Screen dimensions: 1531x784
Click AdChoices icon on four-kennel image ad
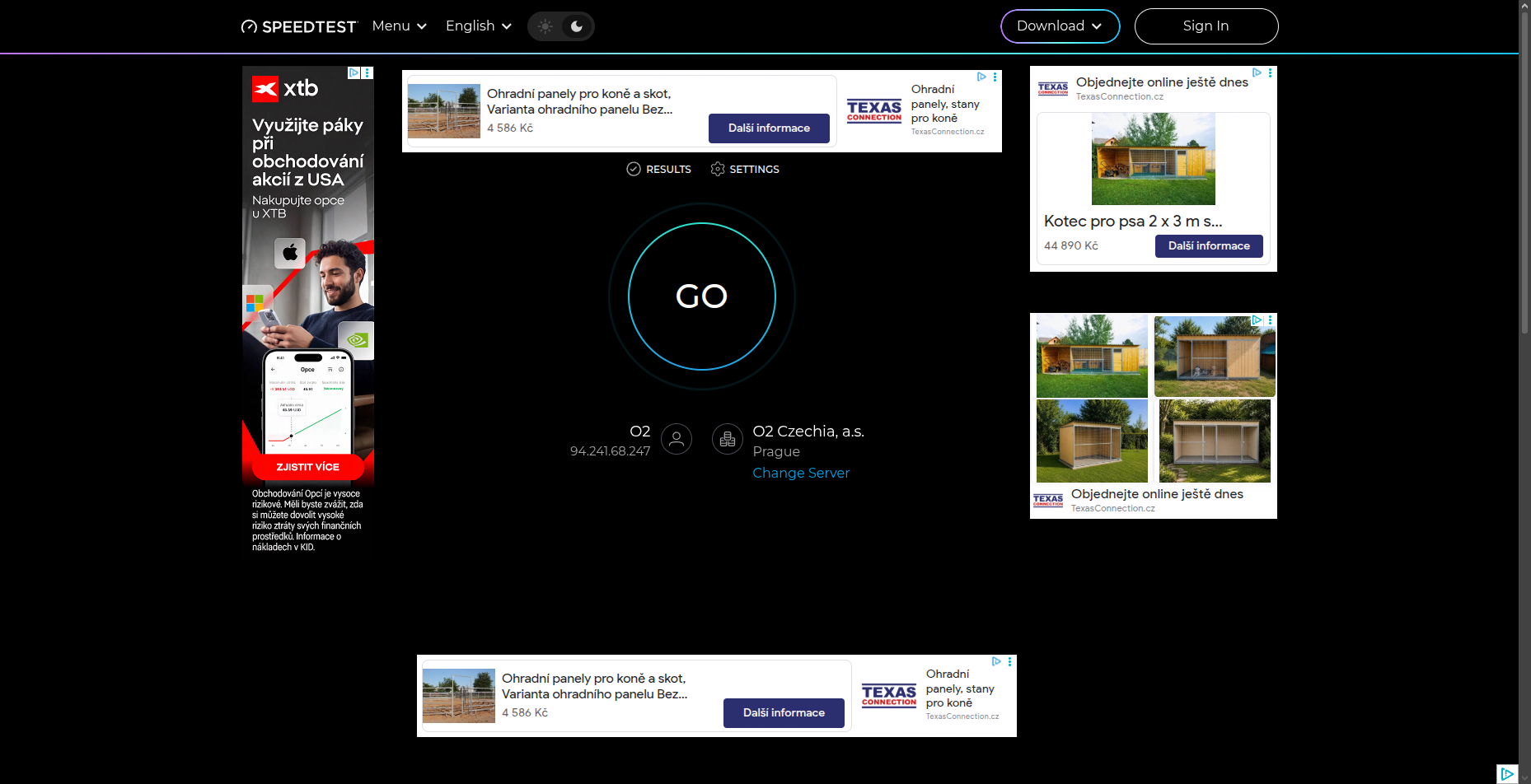[x=1257, y=320]
